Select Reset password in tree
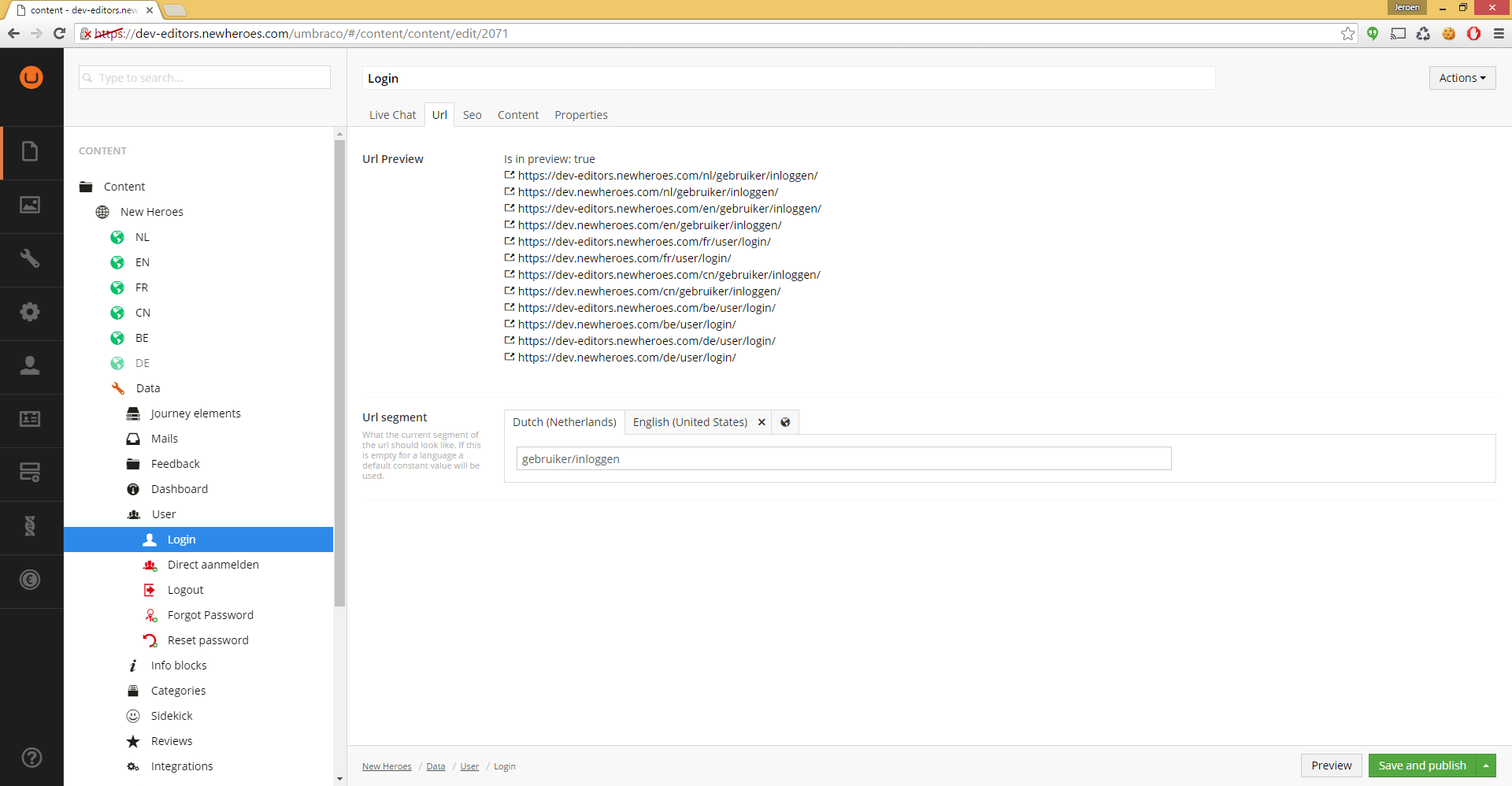The height and width of the screenshot is (786, 1512). pyautogui.click(x=208, y=640)
